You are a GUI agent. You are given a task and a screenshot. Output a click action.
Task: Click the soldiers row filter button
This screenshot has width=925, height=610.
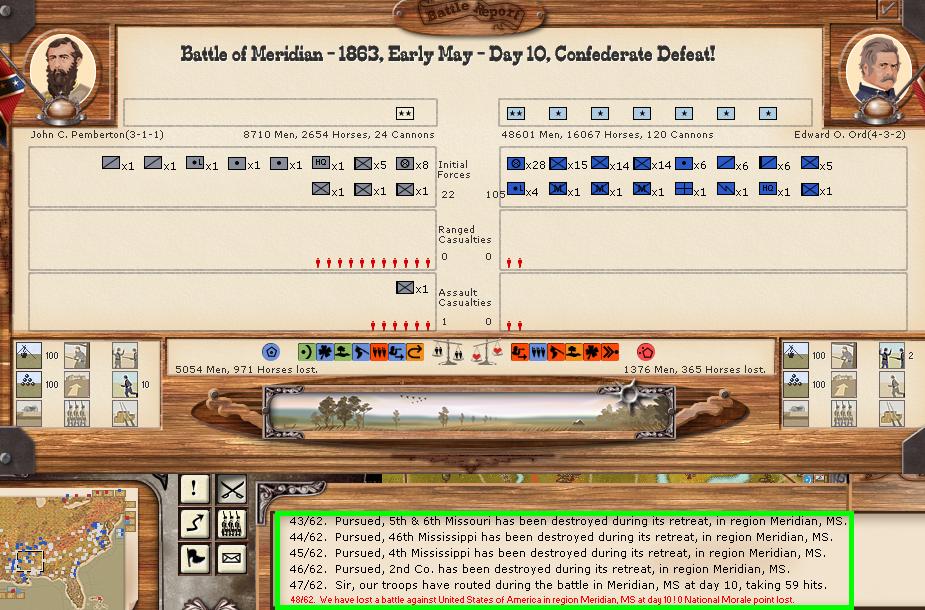pos(232,523)
